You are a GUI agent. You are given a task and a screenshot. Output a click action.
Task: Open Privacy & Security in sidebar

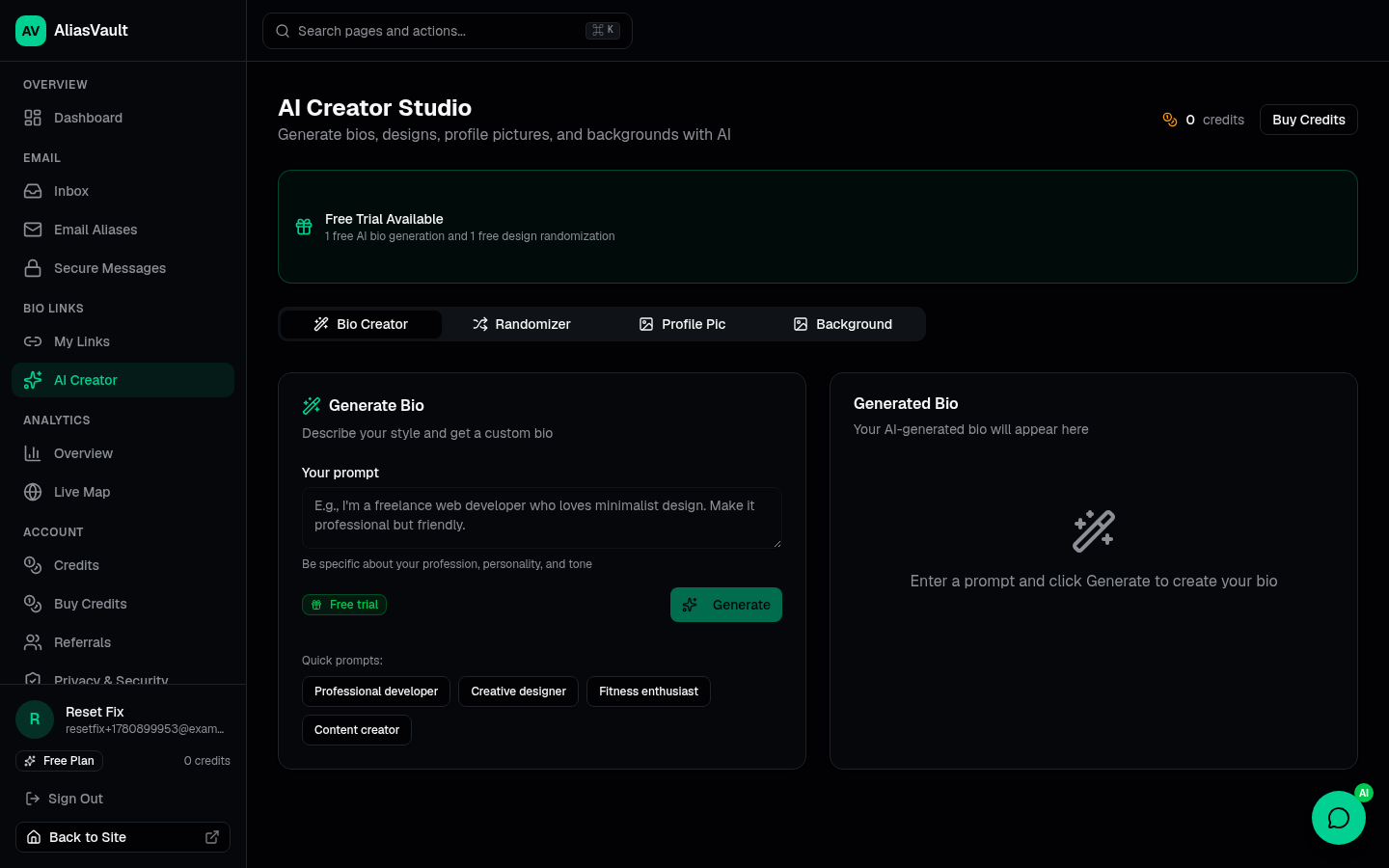click(123, 678)
